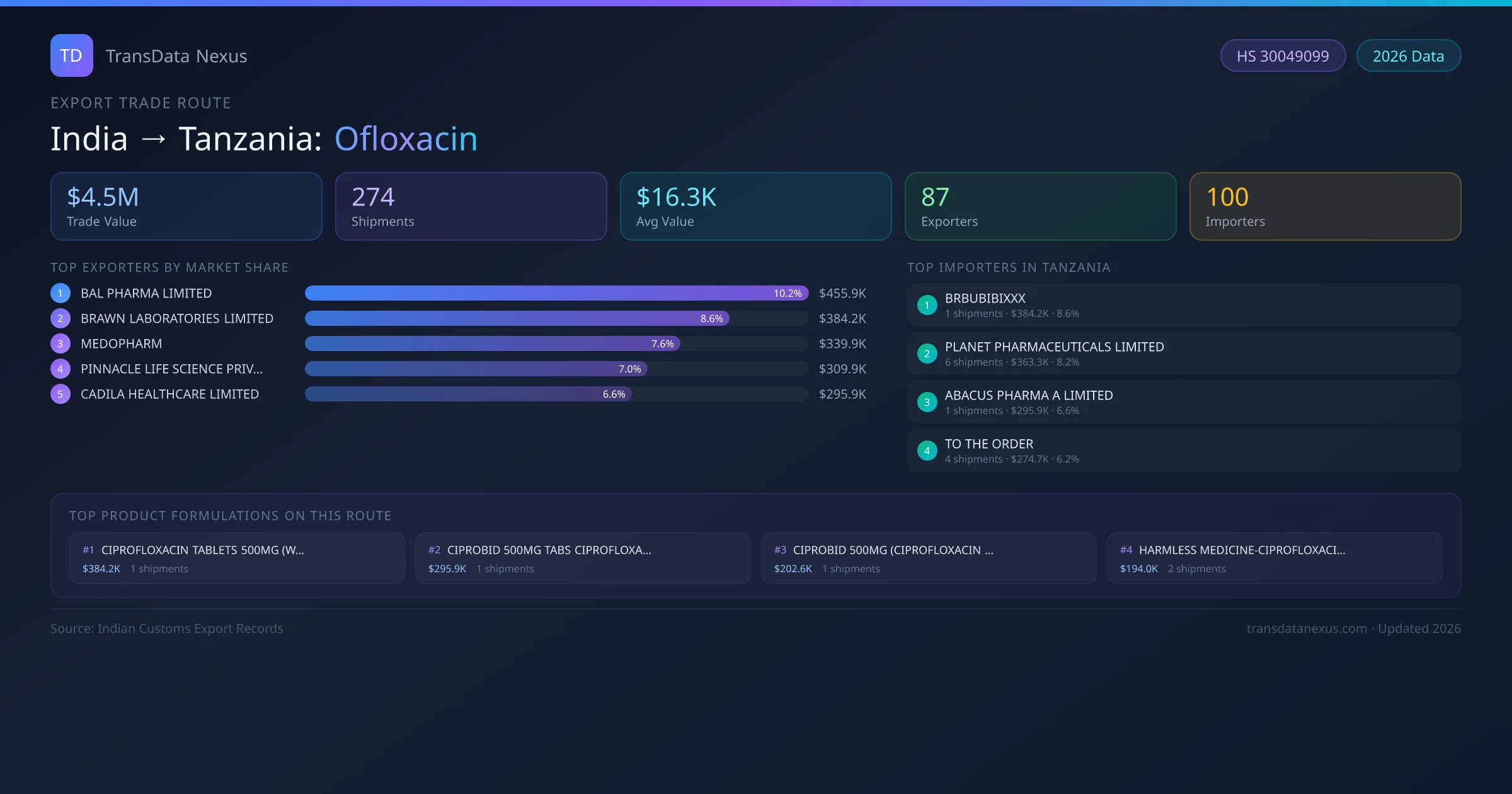Click BRAWN LABORATORIES 8.6% share bar
Viewport: 1512px width, 794px height.
517,318
